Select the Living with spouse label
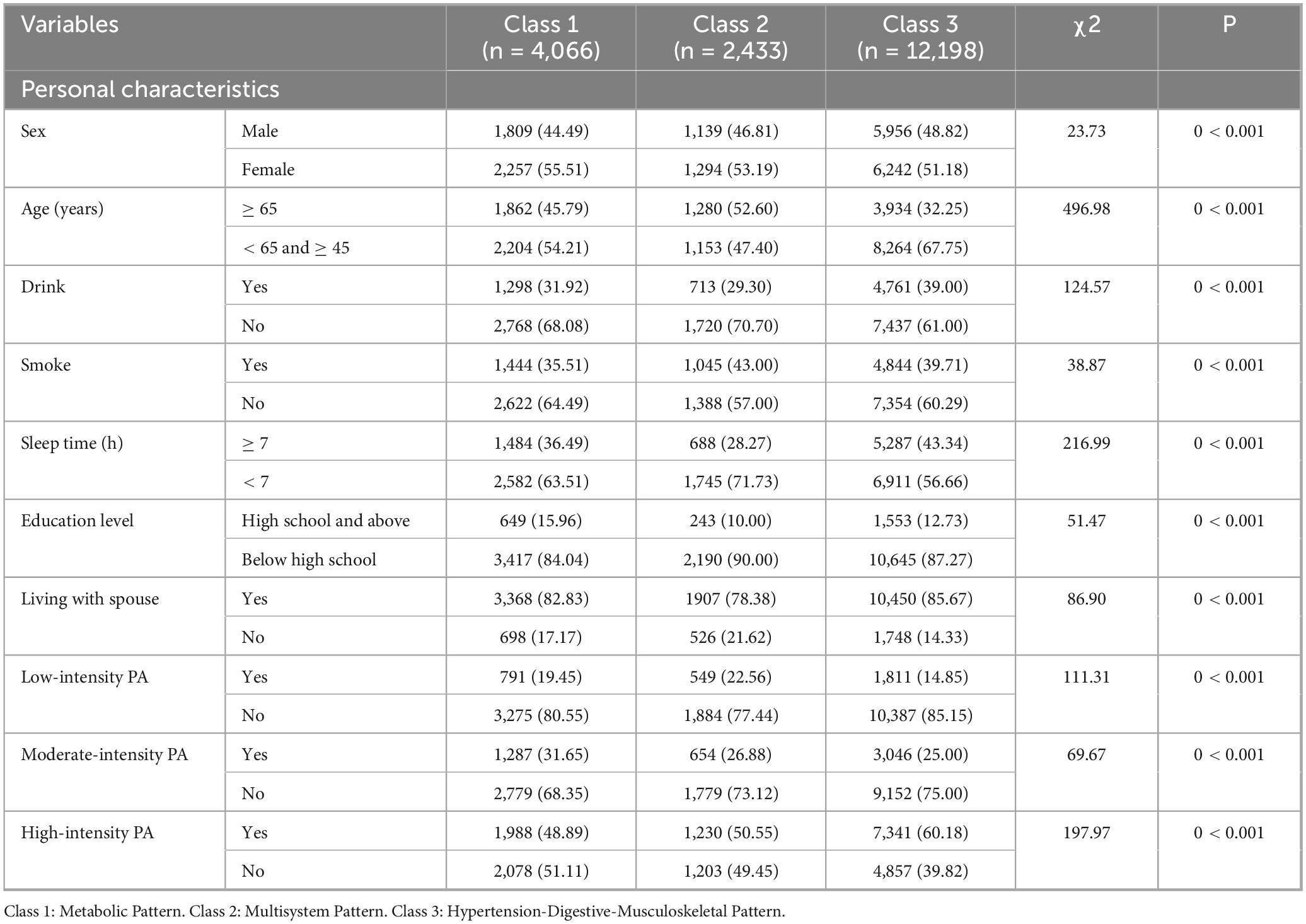Image resolution: width=1306 pixels, height=924 pixels. pyautogui.click(x=90, y=599)
